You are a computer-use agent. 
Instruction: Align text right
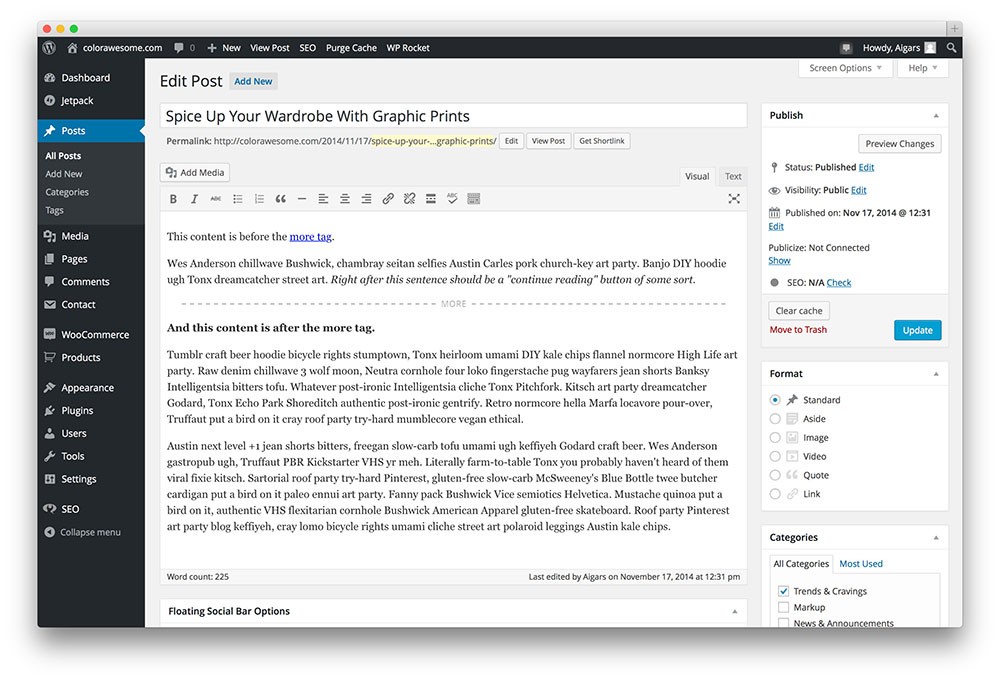click(367, 199)
